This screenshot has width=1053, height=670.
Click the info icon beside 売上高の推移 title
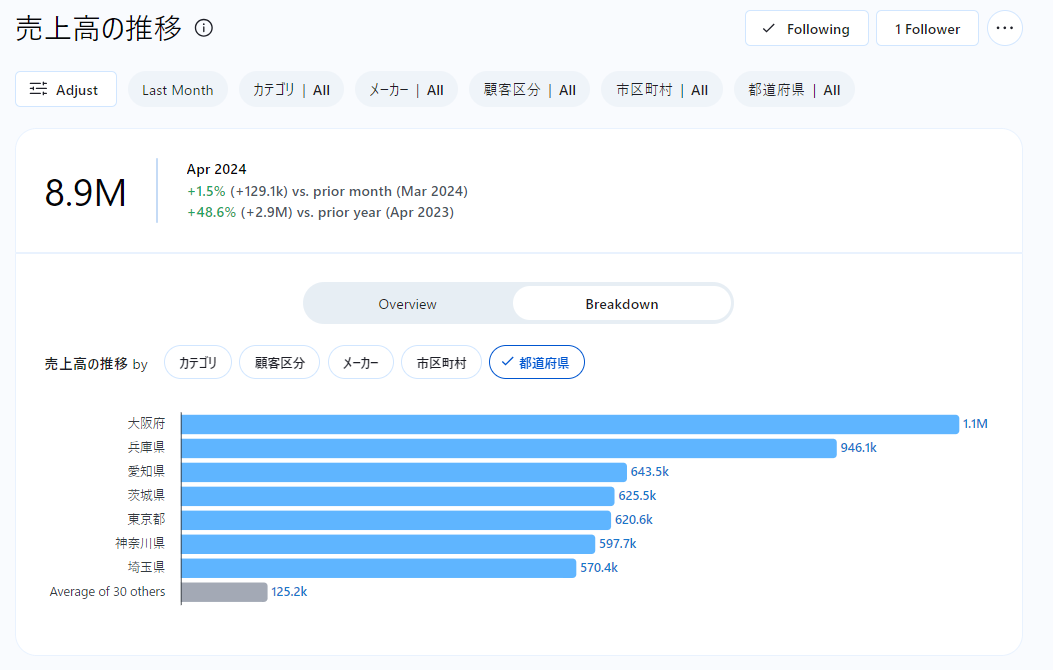coord(204,29)
